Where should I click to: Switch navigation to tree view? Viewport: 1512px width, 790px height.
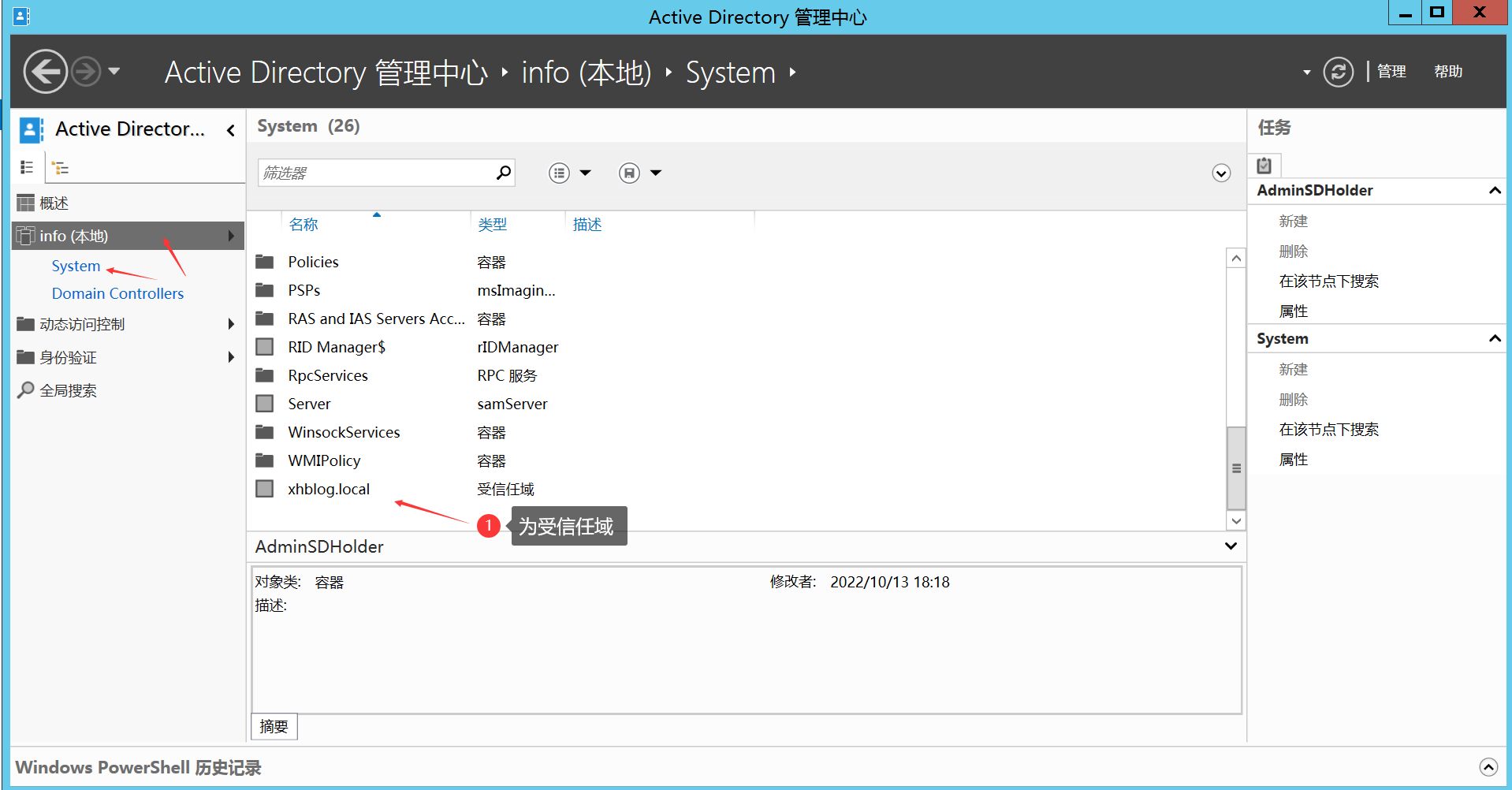pyautogui.click(x=61, y=167)
